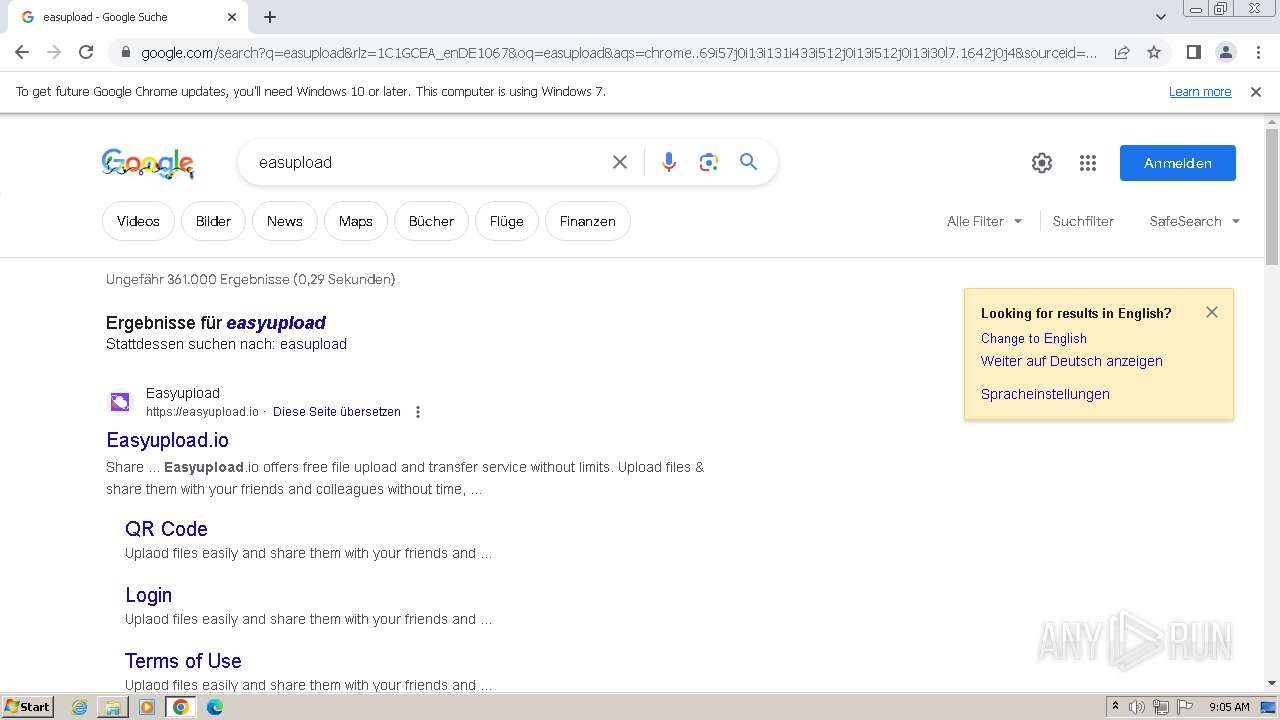Open the Chrome profile avatar icon
1280x720 pixels.
coord(1225,52)
